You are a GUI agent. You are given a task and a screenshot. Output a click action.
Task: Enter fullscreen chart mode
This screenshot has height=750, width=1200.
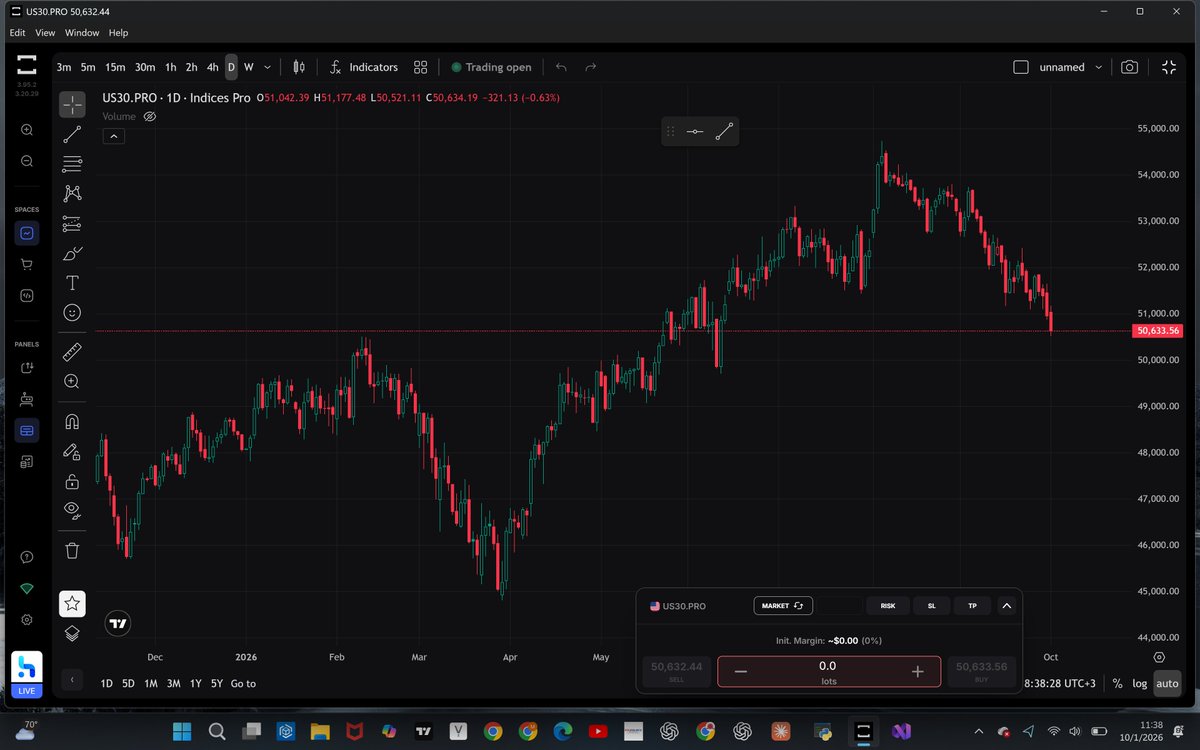click(x=1169, y=67)
